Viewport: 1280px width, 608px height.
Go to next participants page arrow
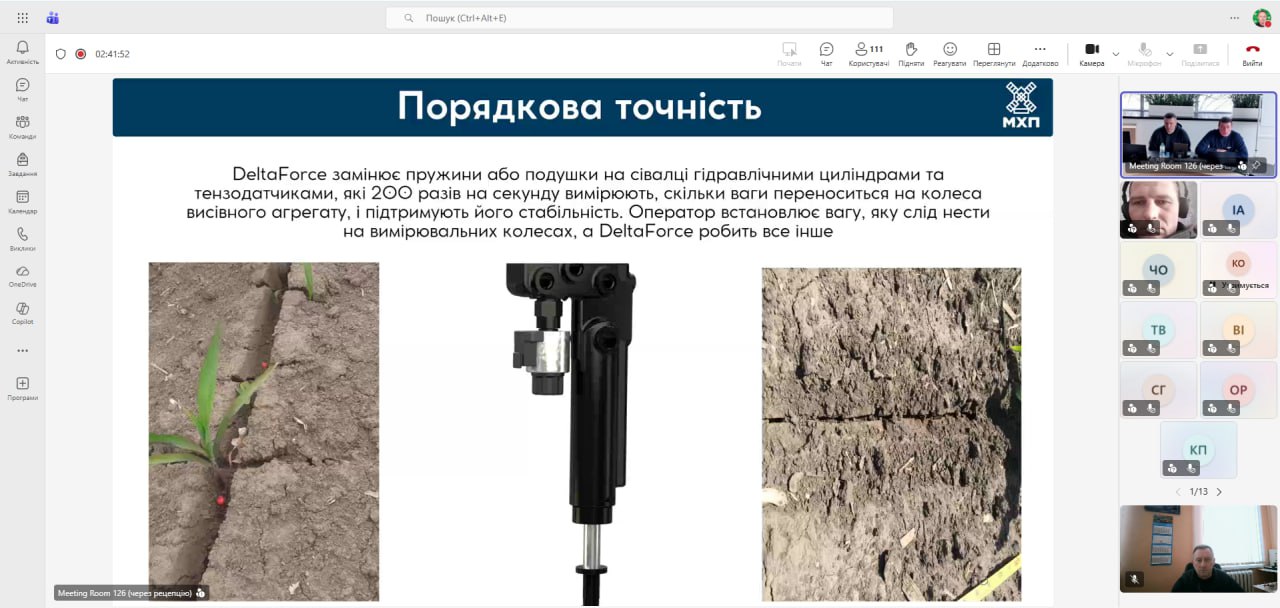pyautogui.click(x=1219, y=492)
